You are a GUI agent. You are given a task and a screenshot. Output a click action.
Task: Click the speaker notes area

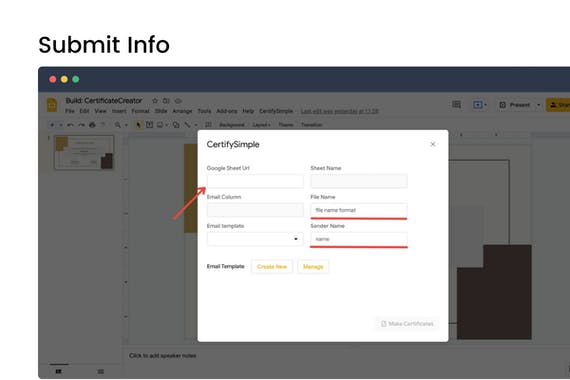click(x=162, y=356)
